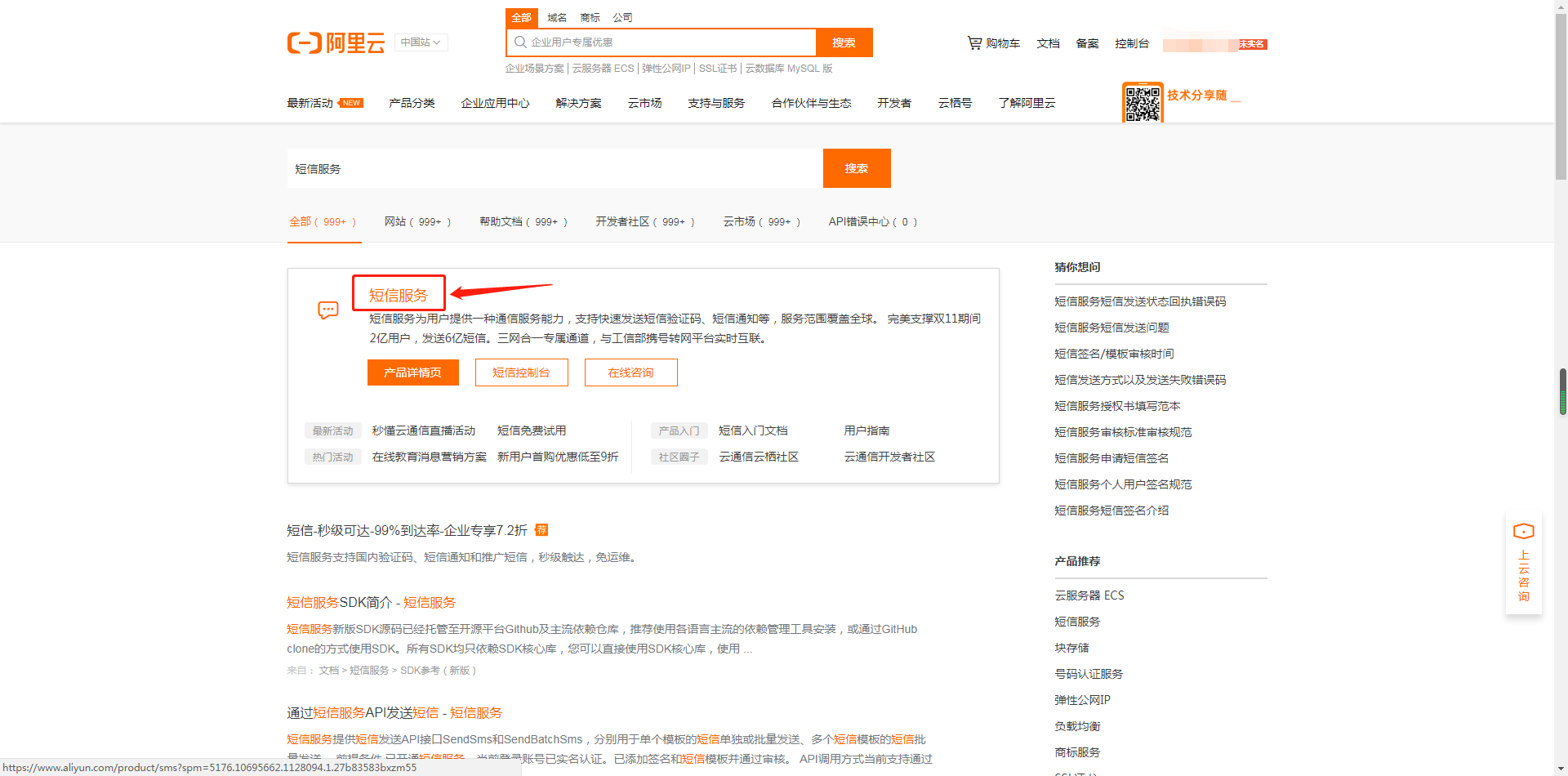Open the SMS service SDK introduction link

371,603
